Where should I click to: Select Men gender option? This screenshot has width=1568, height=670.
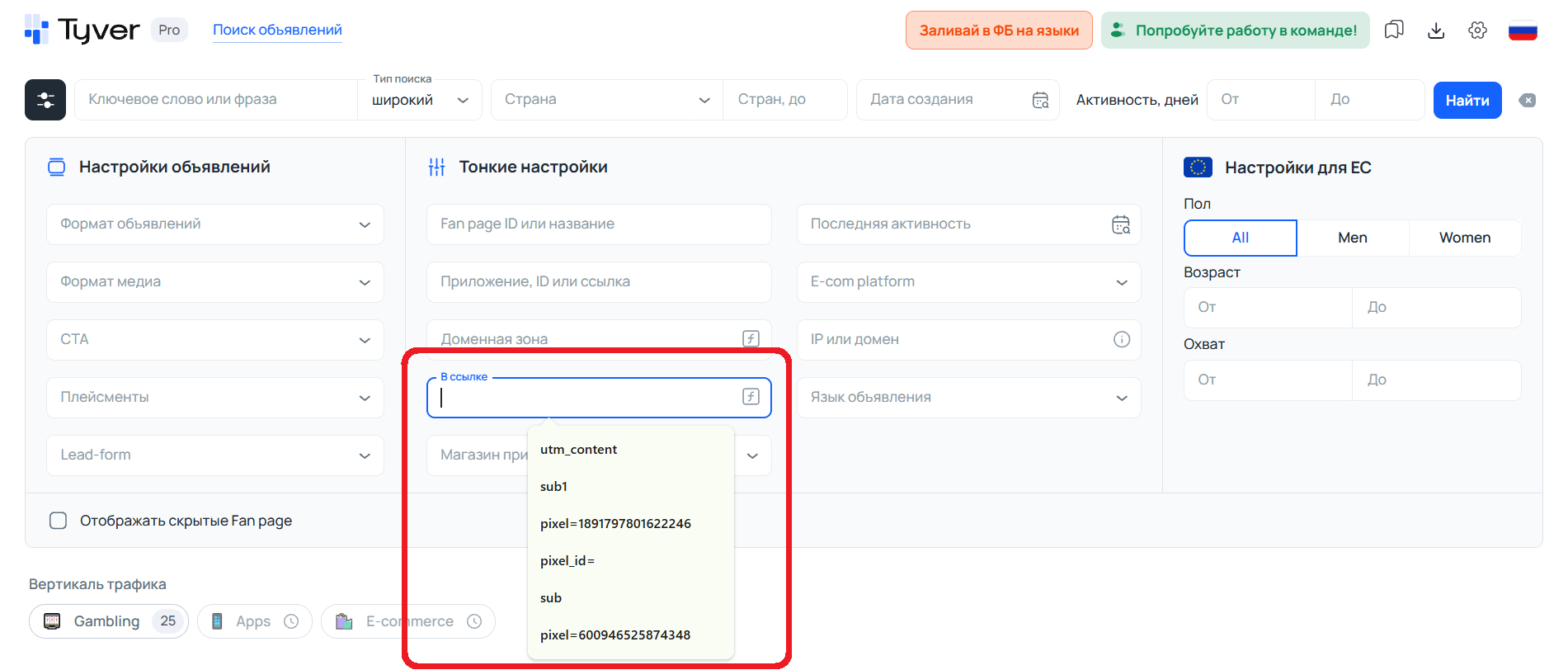tap(1353, 238)
